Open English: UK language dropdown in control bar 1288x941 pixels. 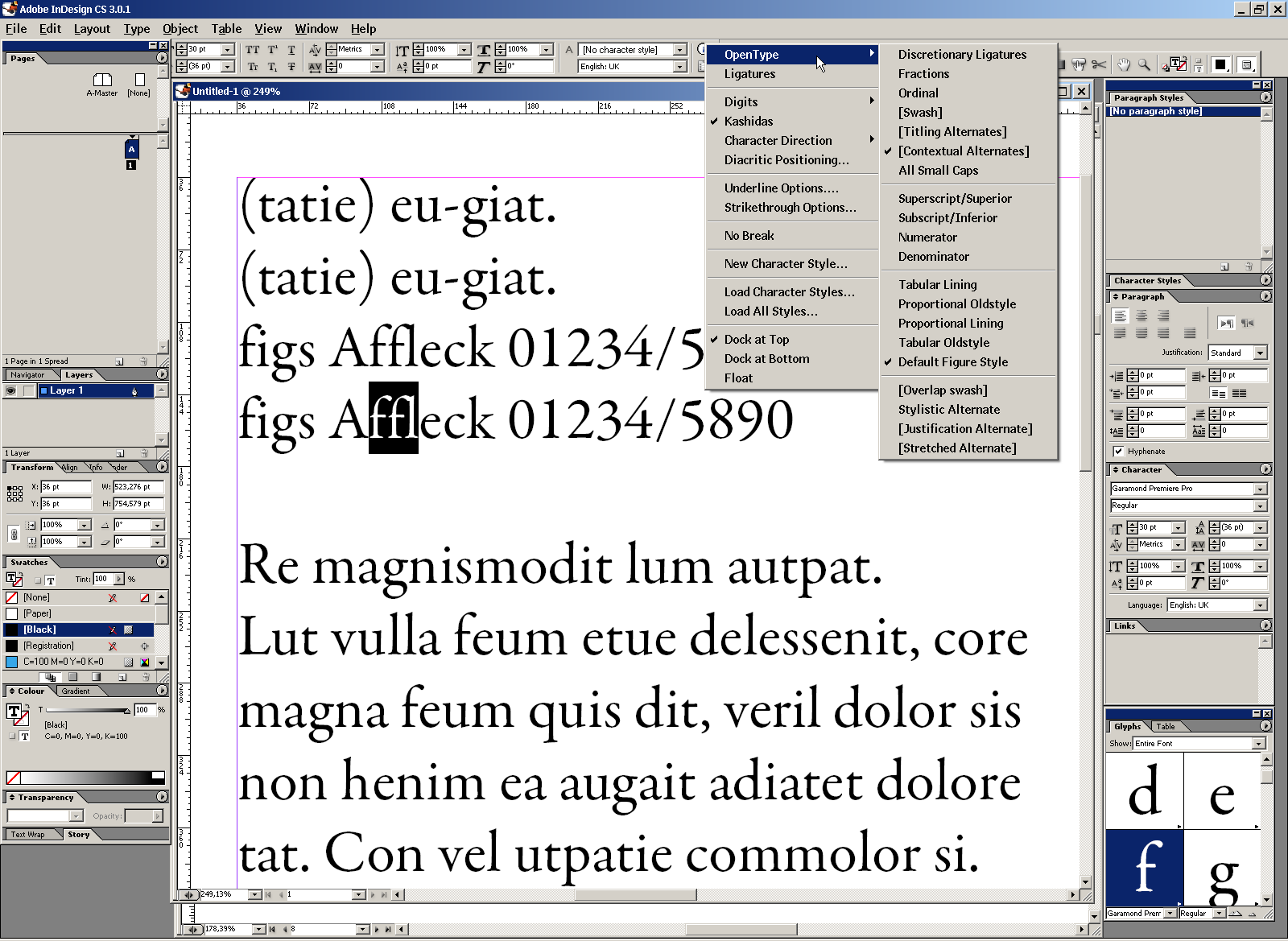click(680, 67)
